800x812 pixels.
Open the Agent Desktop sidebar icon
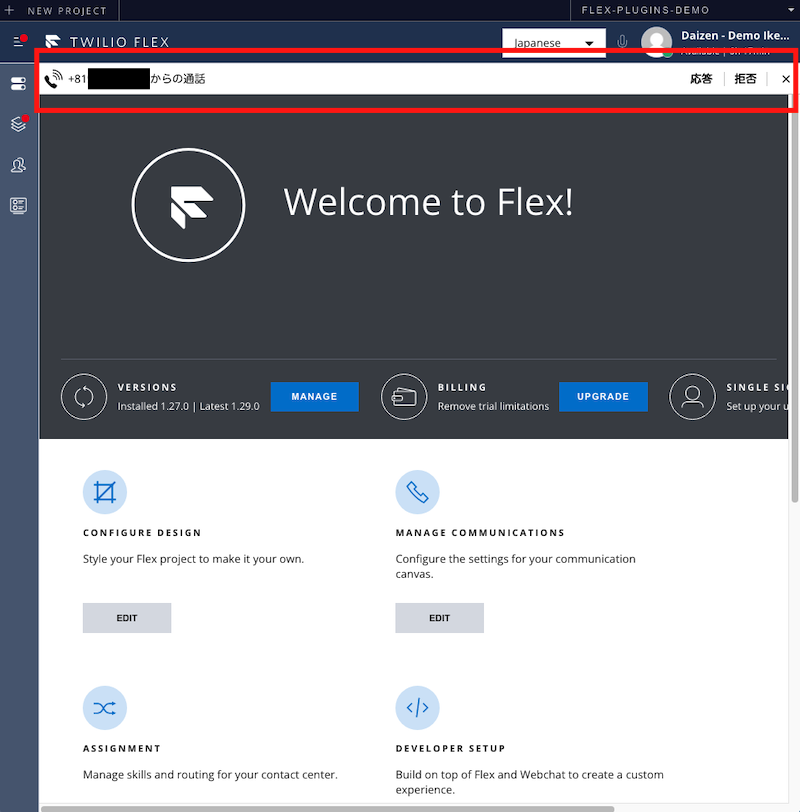click(x=18, y=83)
